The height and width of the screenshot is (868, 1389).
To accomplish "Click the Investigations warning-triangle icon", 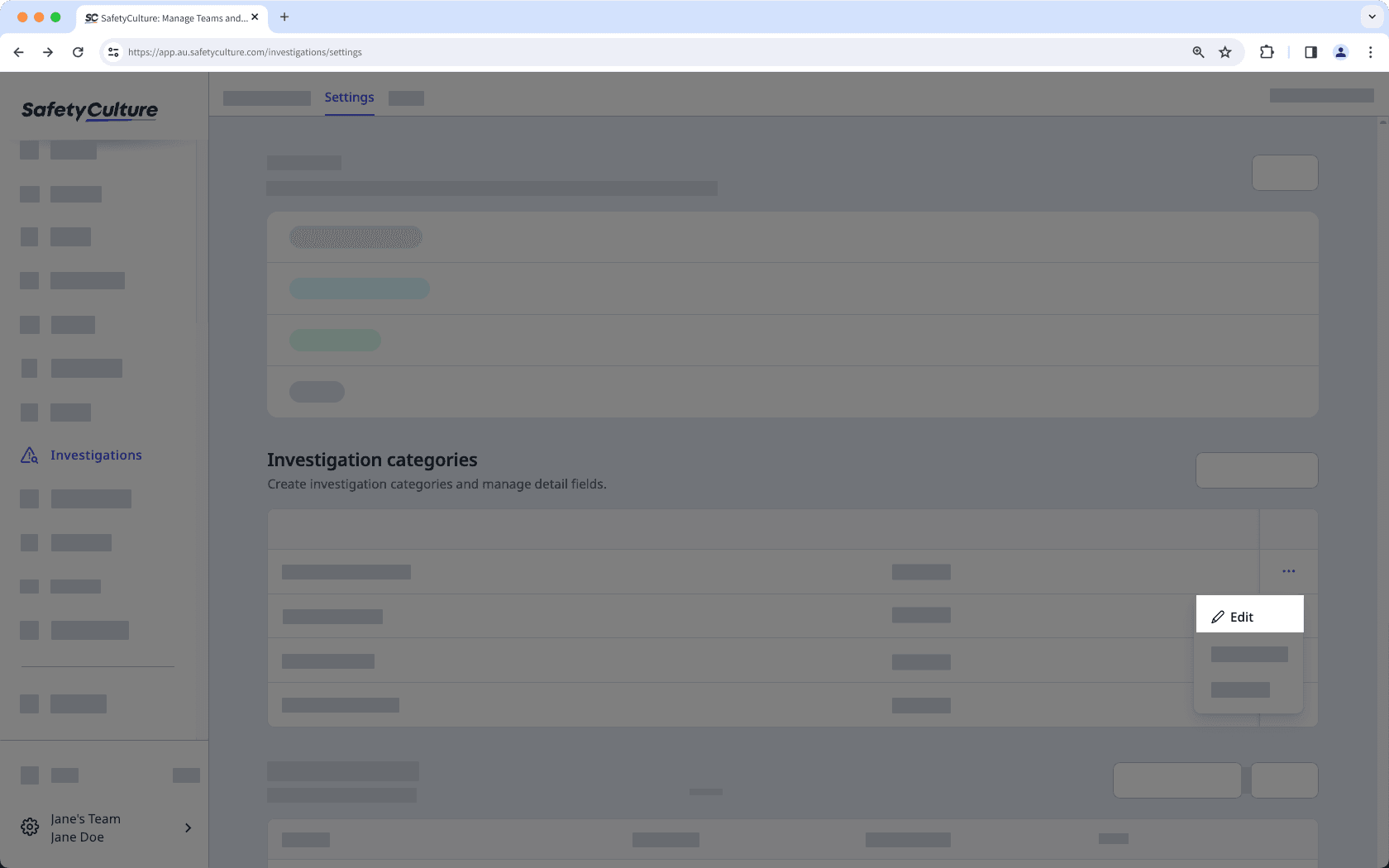I will coord(29,455).
